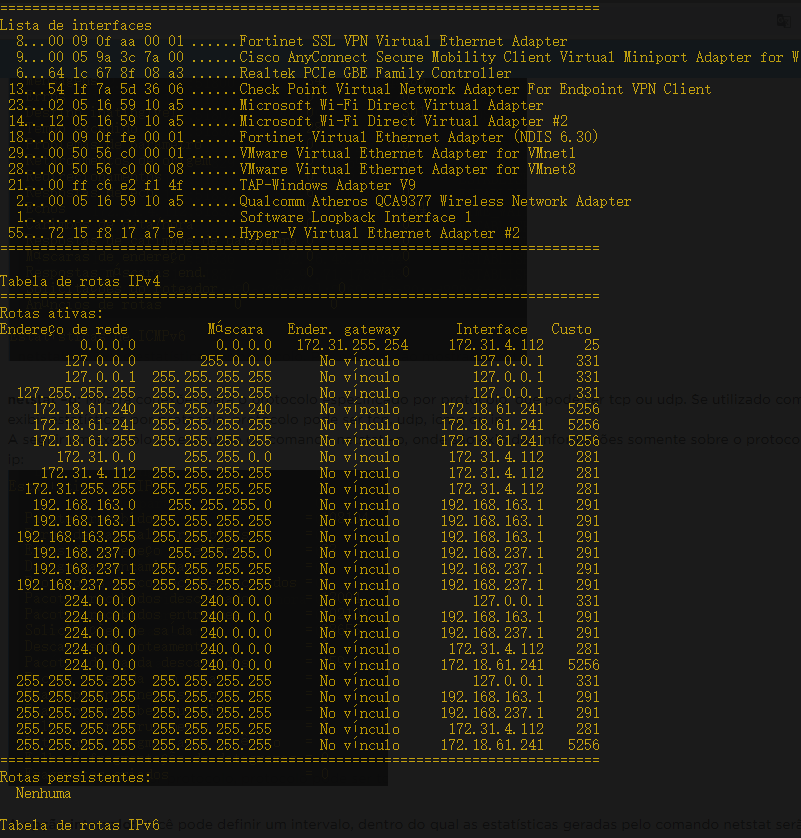Click the 'Ender. gateway' column header
Viewport: 801px width, 838px height.
[x=343, y=329]
